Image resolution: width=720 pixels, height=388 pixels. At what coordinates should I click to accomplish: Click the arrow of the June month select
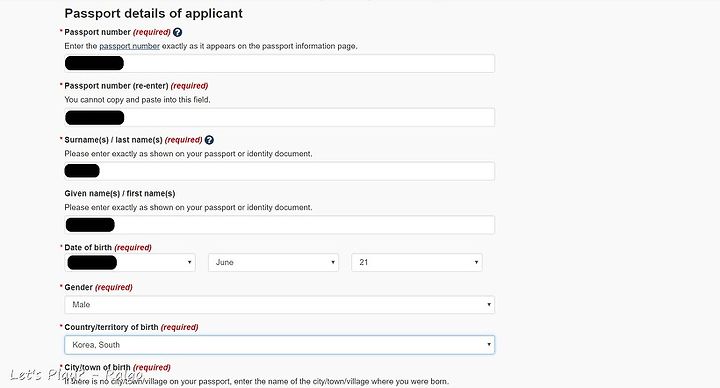333,263
